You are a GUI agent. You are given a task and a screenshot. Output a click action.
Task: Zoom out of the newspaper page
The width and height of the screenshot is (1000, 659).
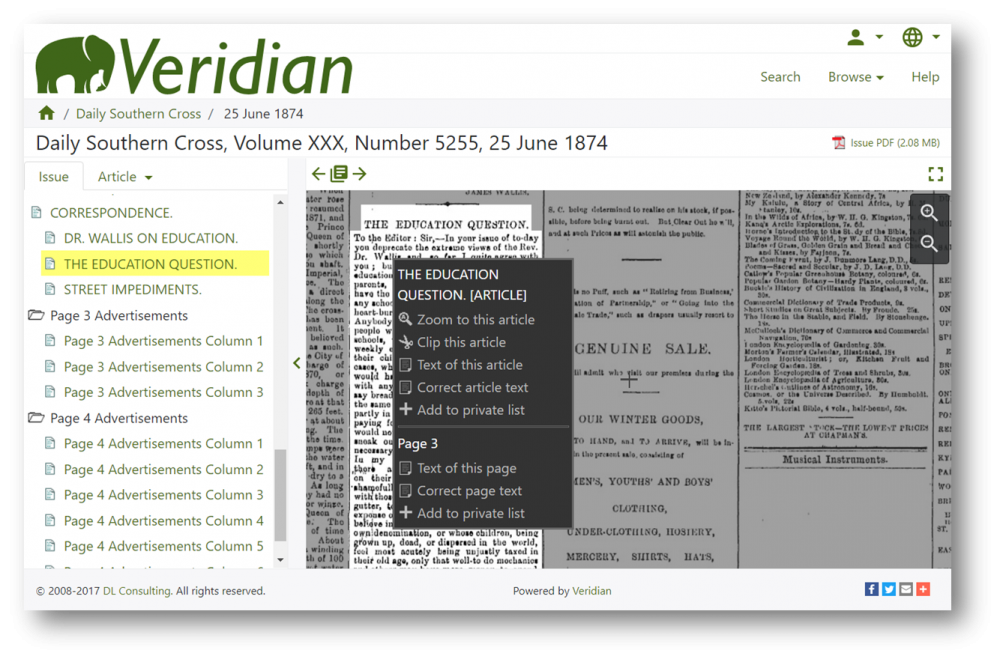[x=929, y=243]
